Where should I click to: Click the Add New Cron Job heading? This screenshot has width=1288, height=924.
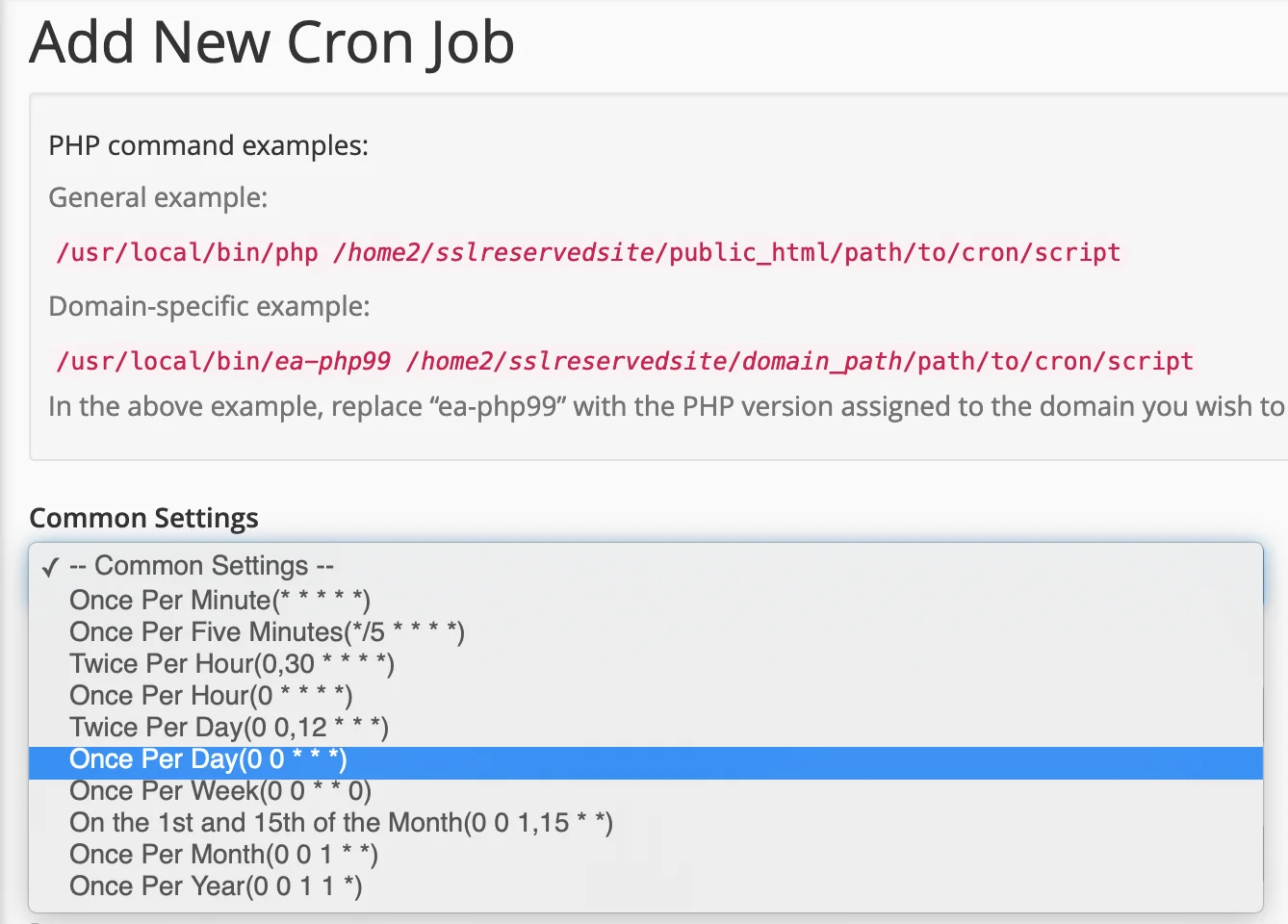pos(272,43)
